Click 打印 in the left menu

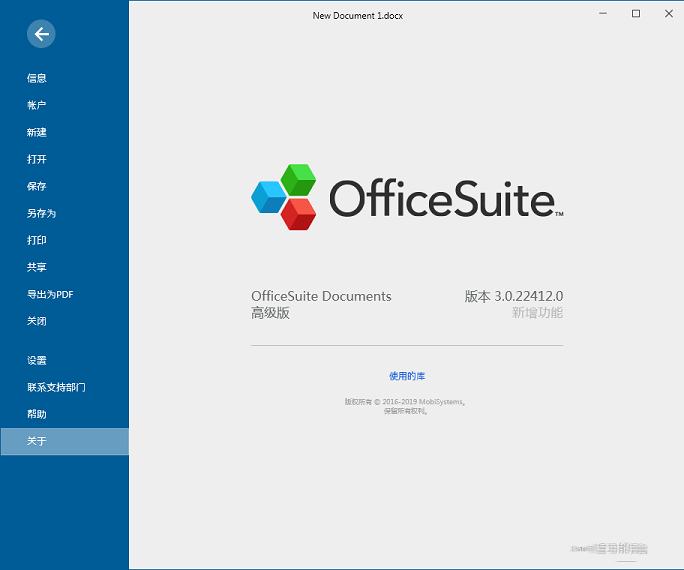[37, 240]
